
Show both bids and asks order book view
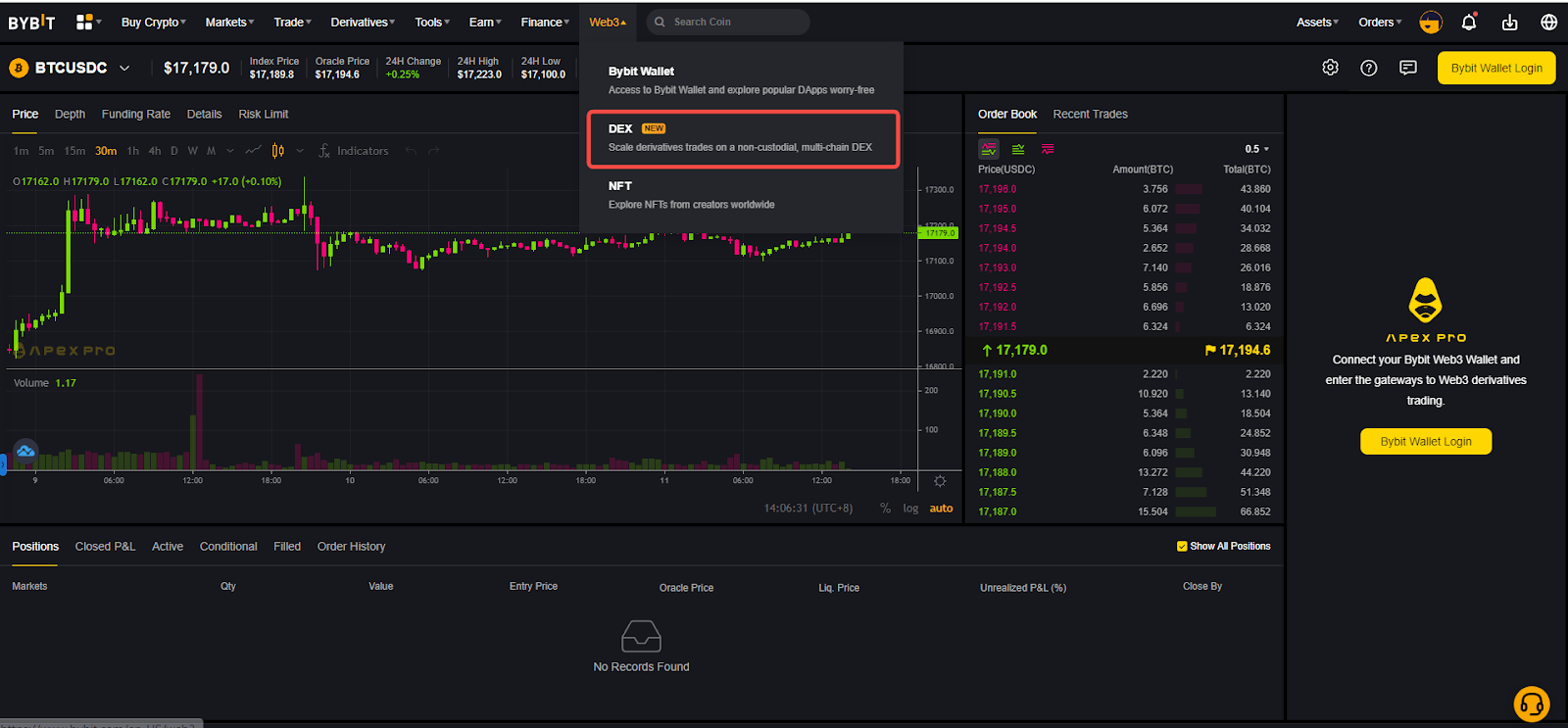tap(989, 149)
